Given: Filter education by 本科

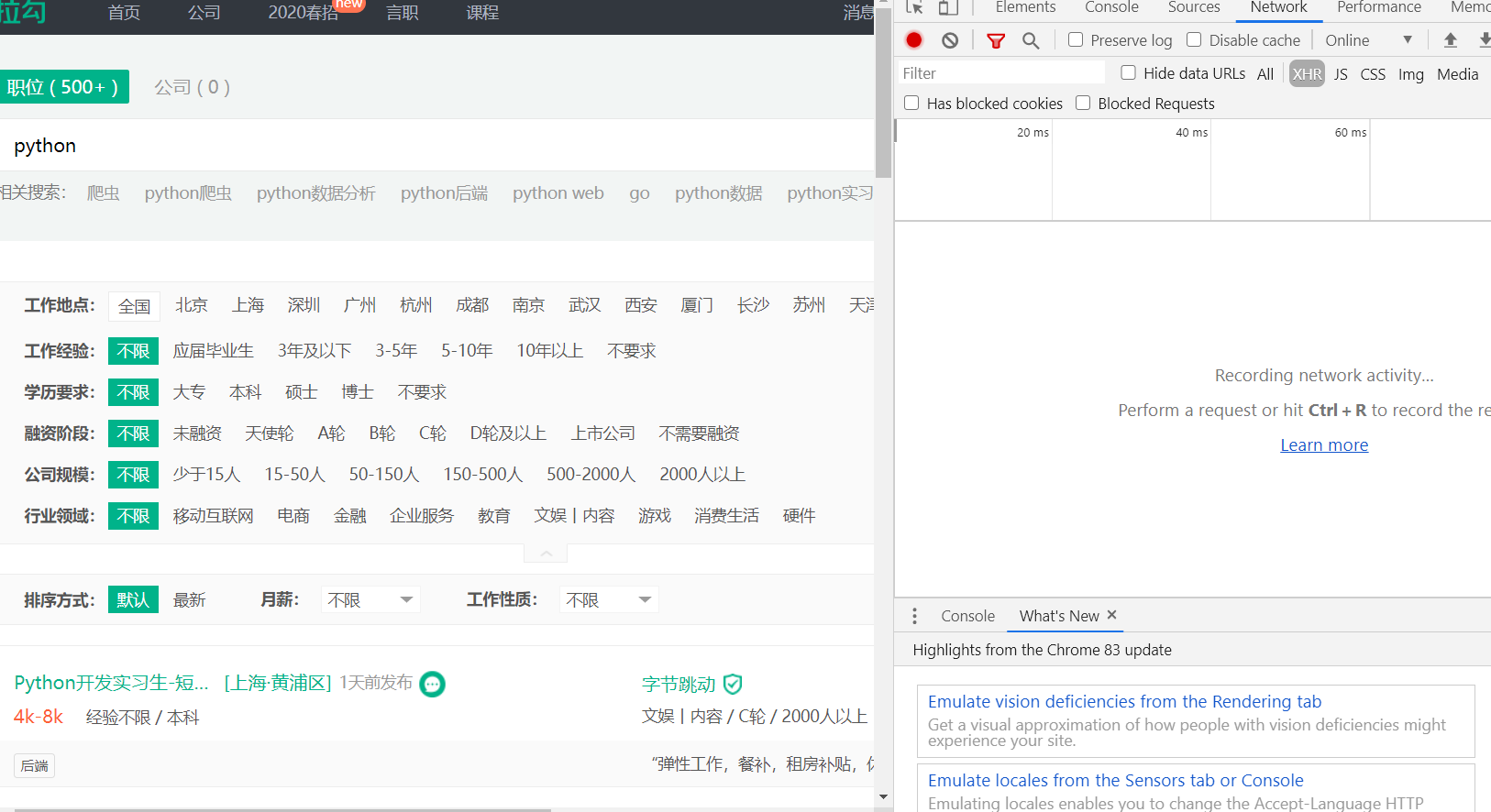Looking at the screenshot, I should tap(246, 392).
